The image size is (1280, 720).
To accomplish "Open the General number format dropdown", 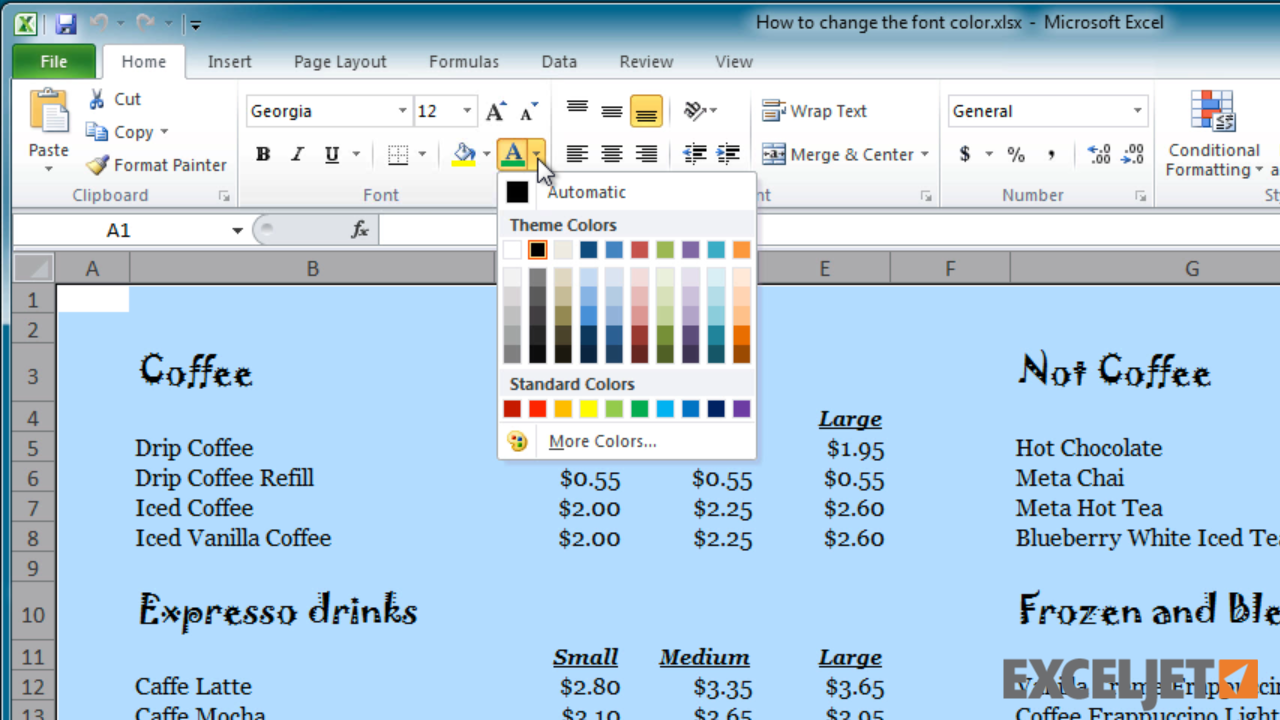I will pos(1137,111).
